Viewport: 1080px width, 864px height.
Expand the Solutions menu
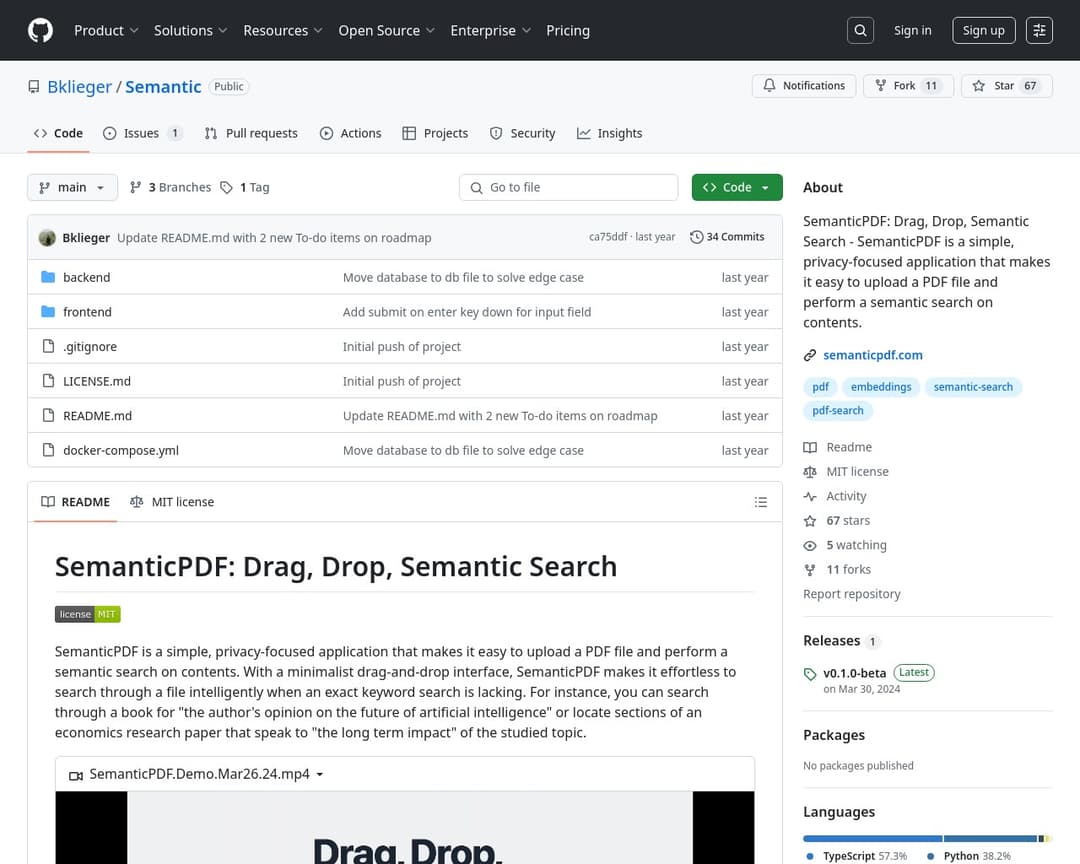[x=190, y=30]
